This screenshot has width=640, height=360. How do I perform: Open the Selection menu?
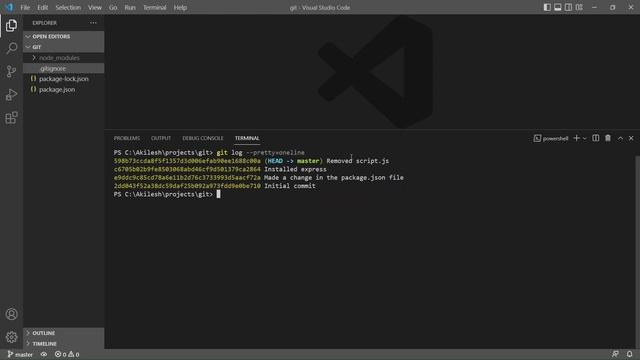pyautogui.click(x=68, y=7)
